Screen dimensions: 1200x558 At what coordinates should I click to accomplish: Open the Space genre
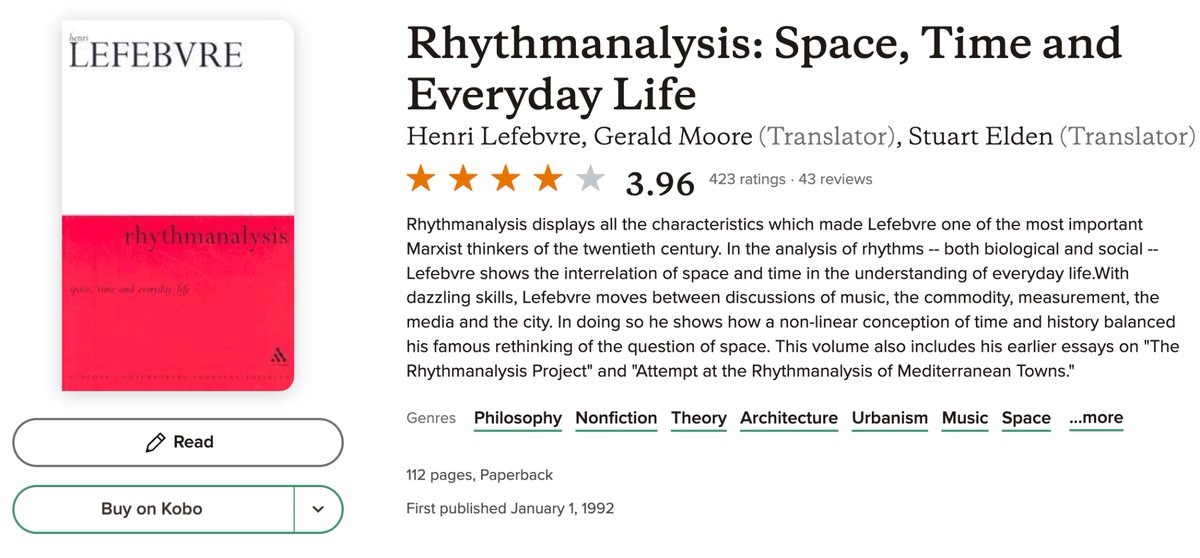(1026, 418)
